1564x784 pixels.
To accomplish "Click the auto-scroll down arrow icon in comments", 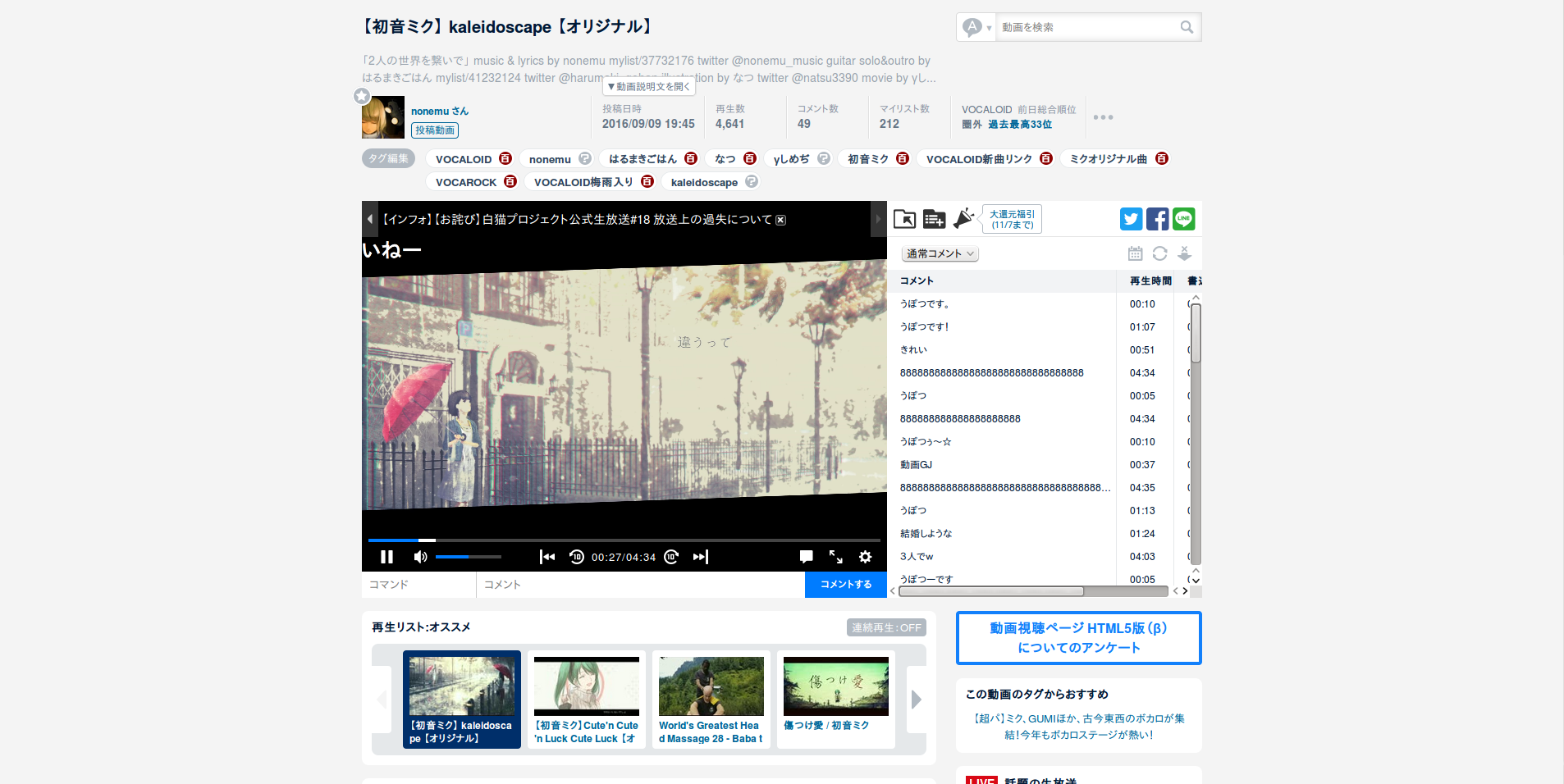I will point(1184,253).
